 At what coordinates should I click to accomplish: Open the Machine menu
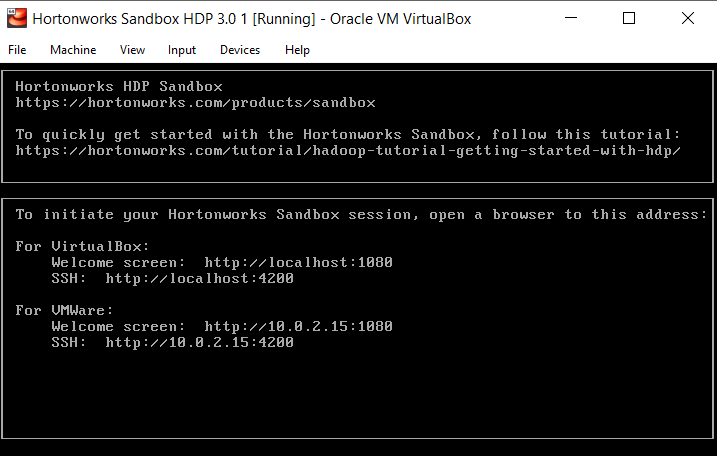click(x=73, y=50)
